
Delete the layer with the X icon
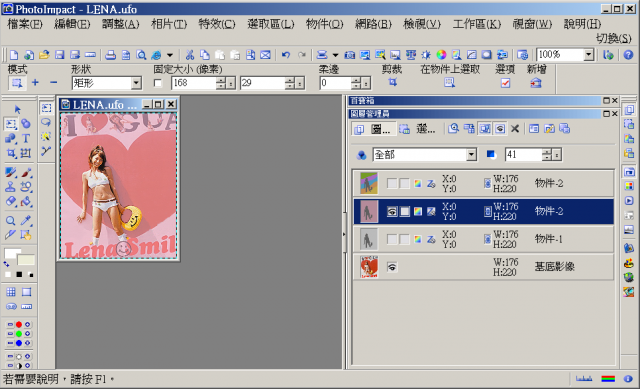515,129
